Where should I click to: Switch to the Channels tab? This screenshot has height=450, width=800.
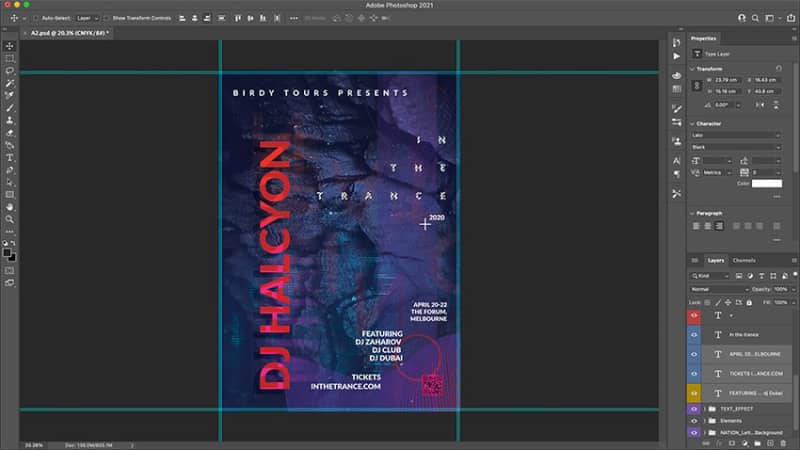(744, 260)
